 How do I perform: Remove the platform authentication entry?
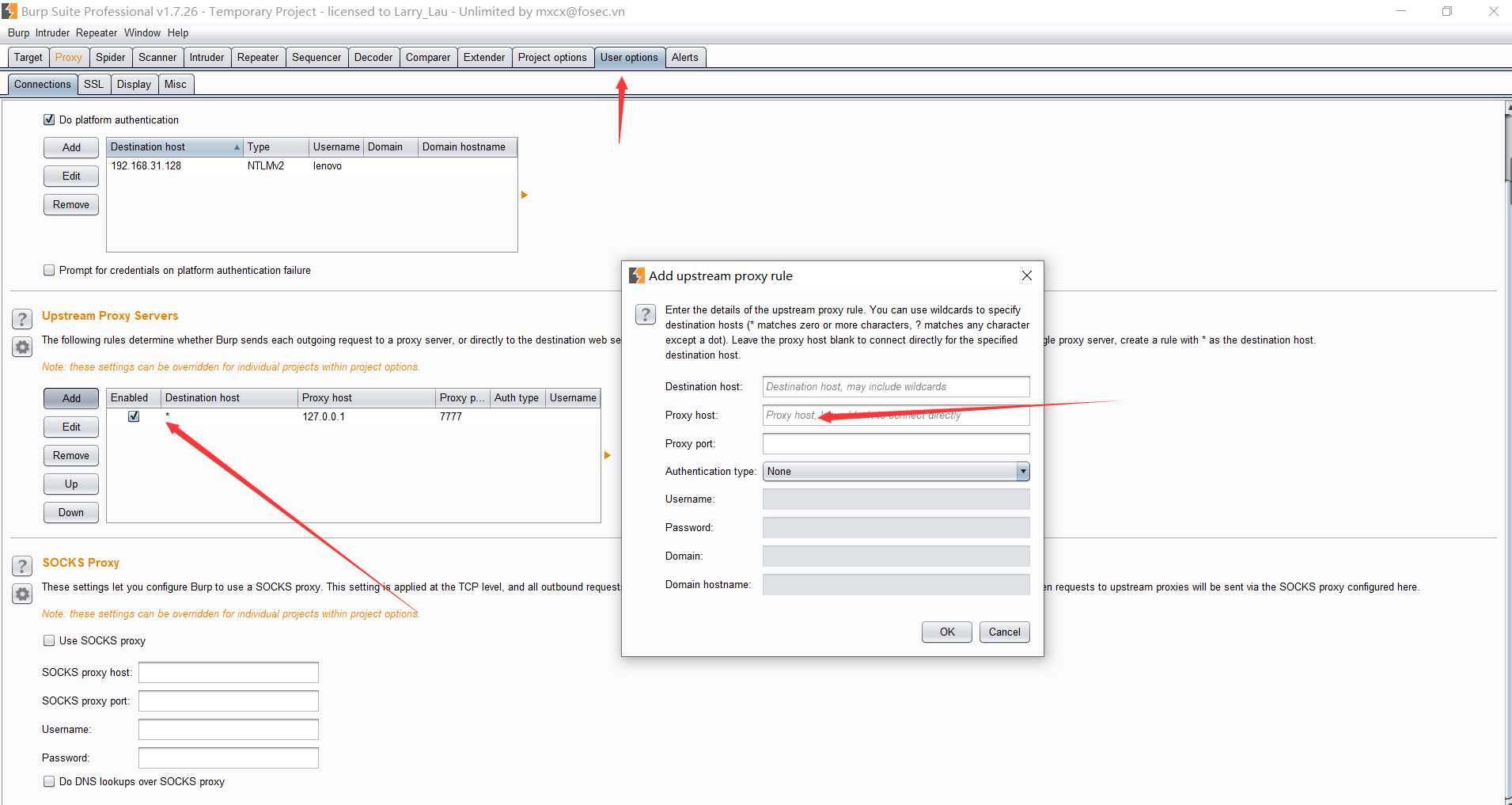[x=71, y=204]
